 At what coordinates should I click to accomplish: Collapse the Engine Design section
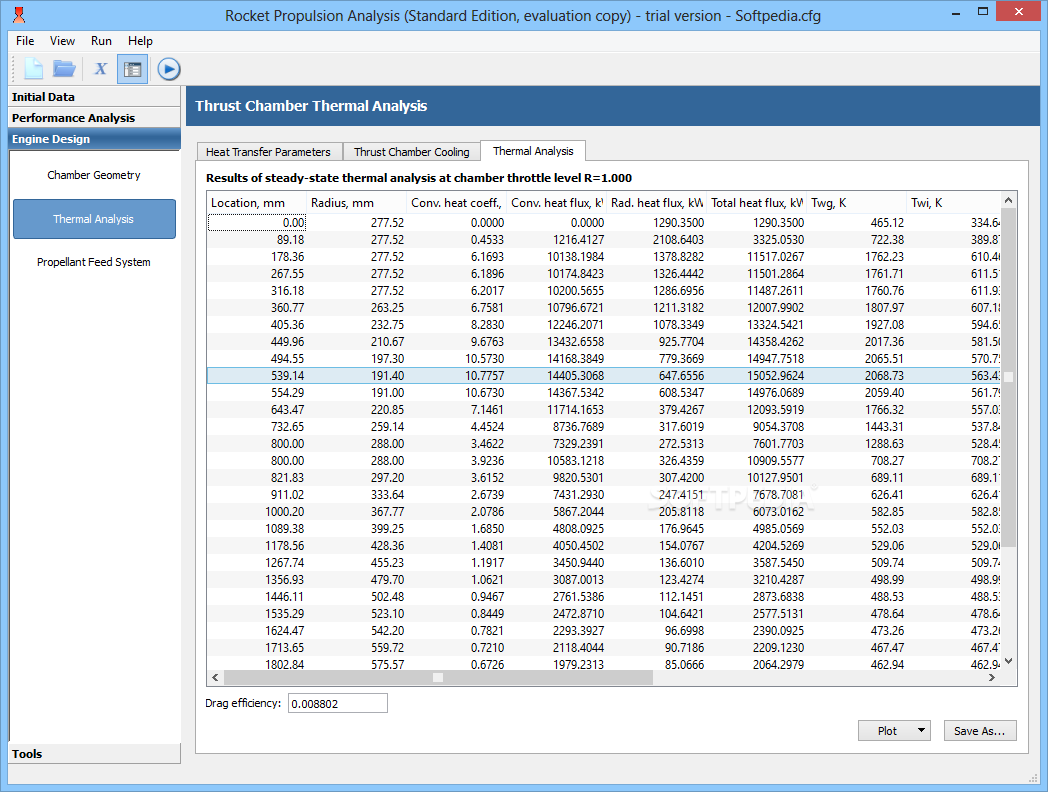click(94, 139)
